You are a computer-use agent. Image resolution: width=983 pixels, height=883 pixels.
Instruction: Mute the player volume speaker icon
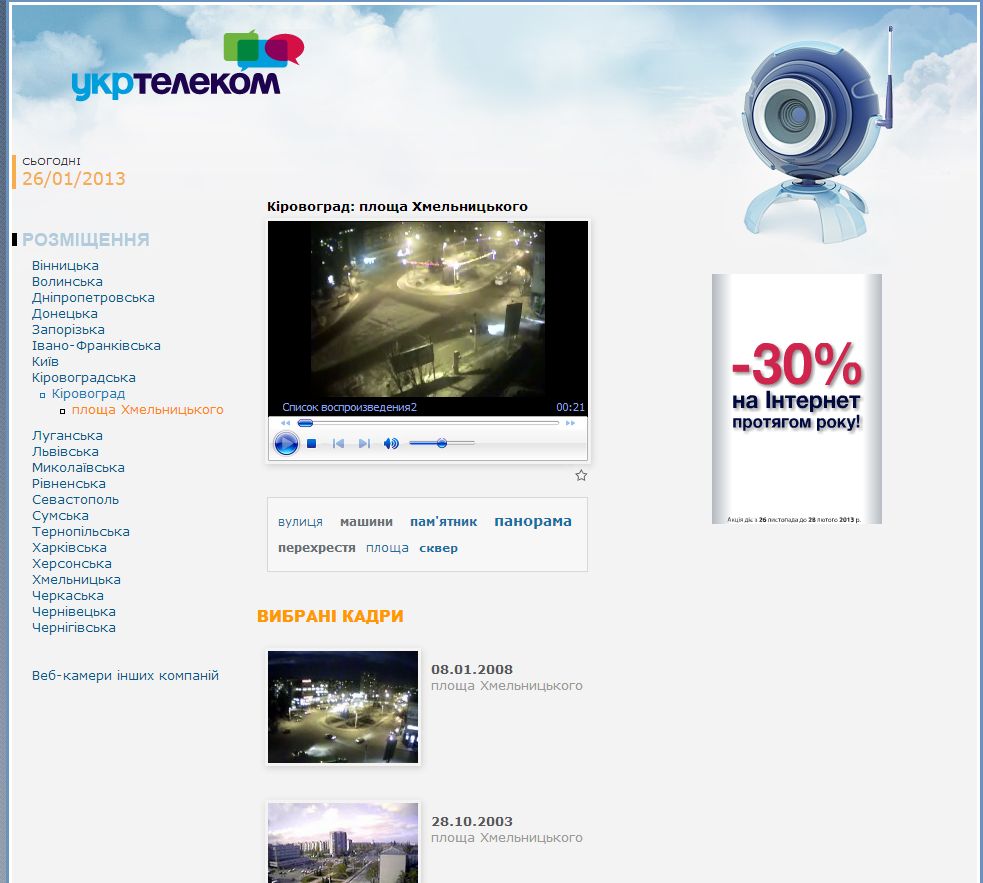click(x=391, y=444)
